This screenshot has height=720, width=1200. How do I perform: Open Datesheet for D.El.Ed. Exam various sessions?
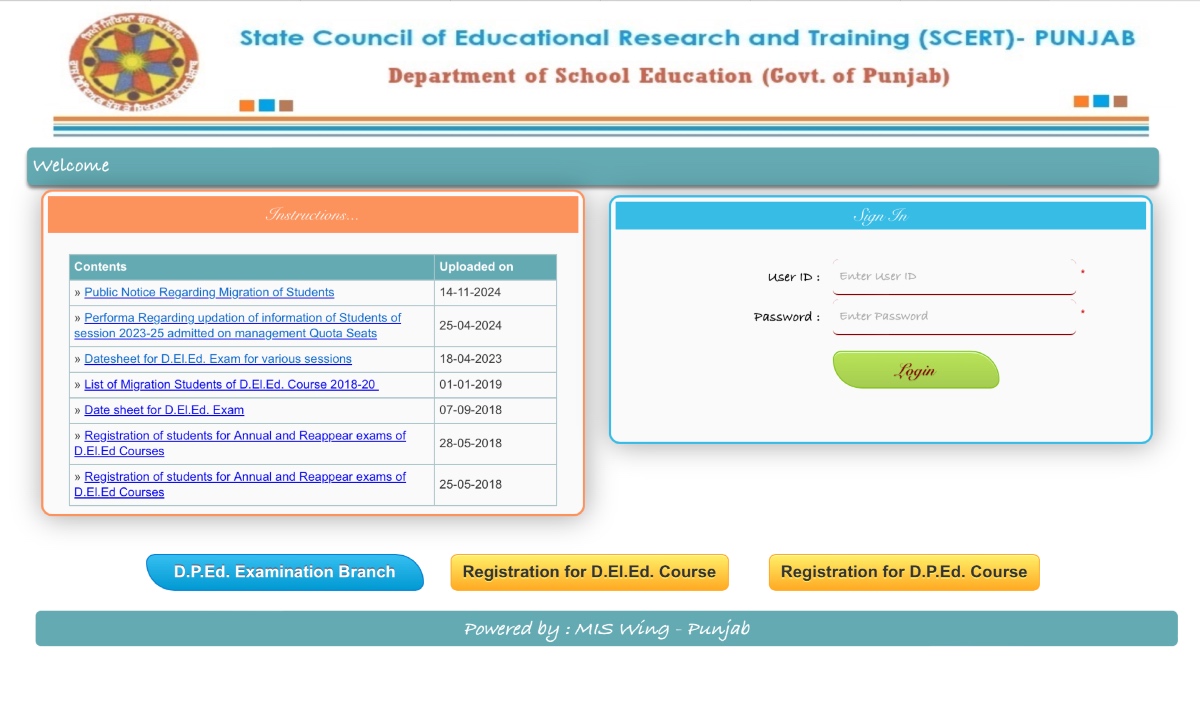(x=218, y=359)
